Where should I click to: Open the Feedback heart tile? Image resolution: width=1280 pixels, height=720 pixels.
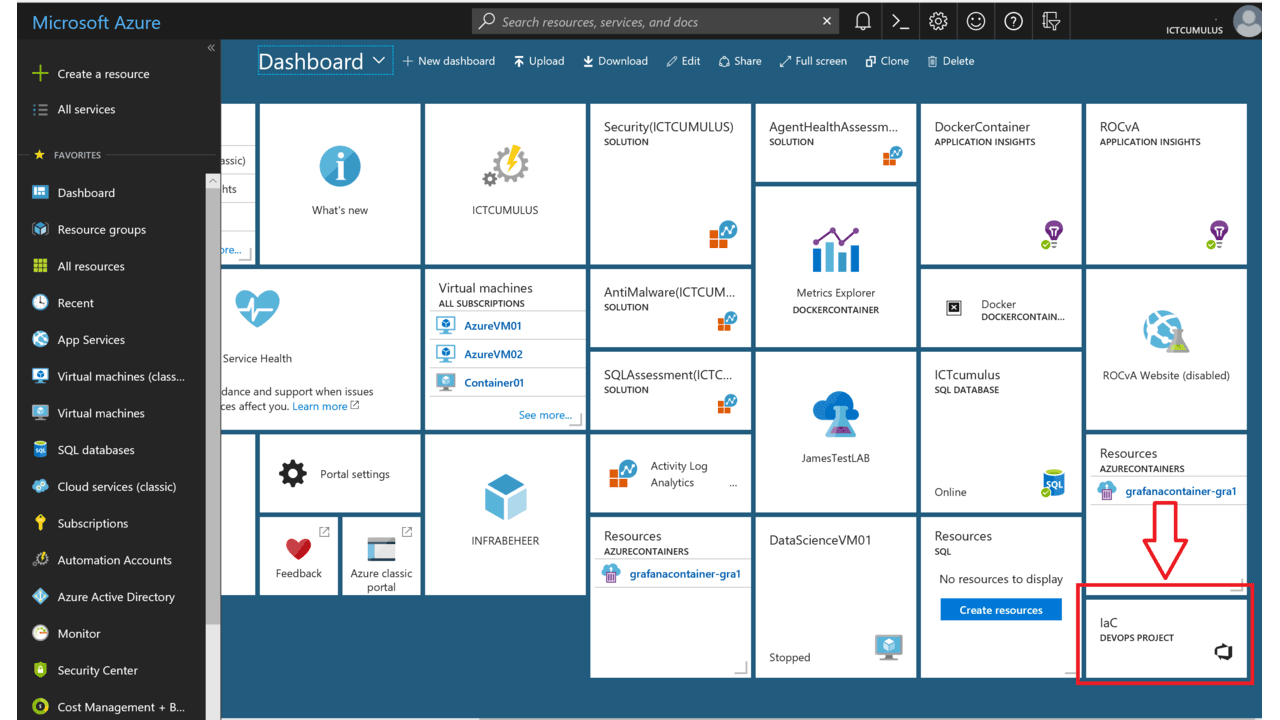[x=298, y=556]
